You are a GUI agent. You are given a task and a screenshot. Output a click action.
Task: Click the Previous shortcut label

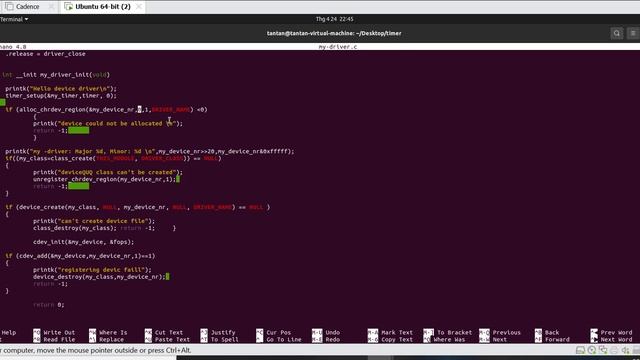click(x=507, y=333)
